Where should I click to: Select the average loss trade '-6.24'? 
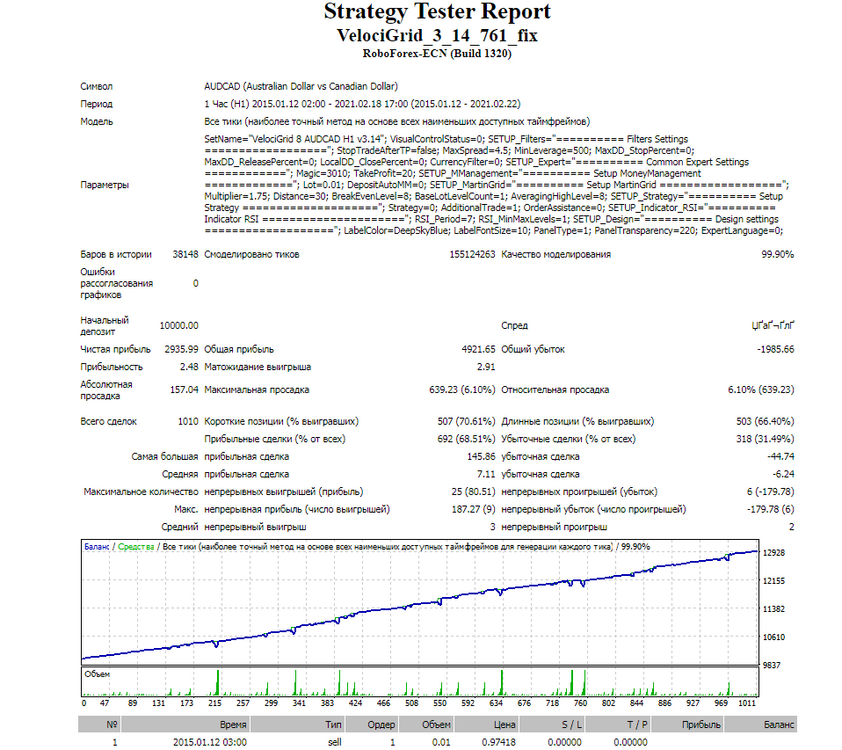(x=783, y=475)
